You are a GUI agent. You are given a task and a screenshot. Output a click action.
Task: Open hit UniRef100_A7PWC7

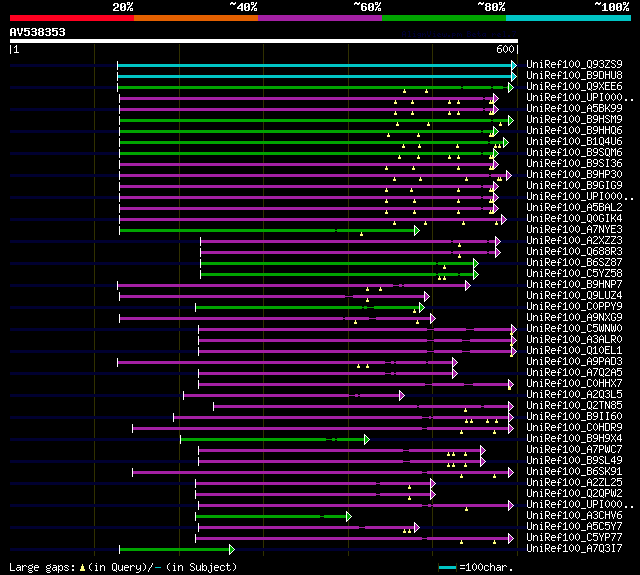coord(574,450)
